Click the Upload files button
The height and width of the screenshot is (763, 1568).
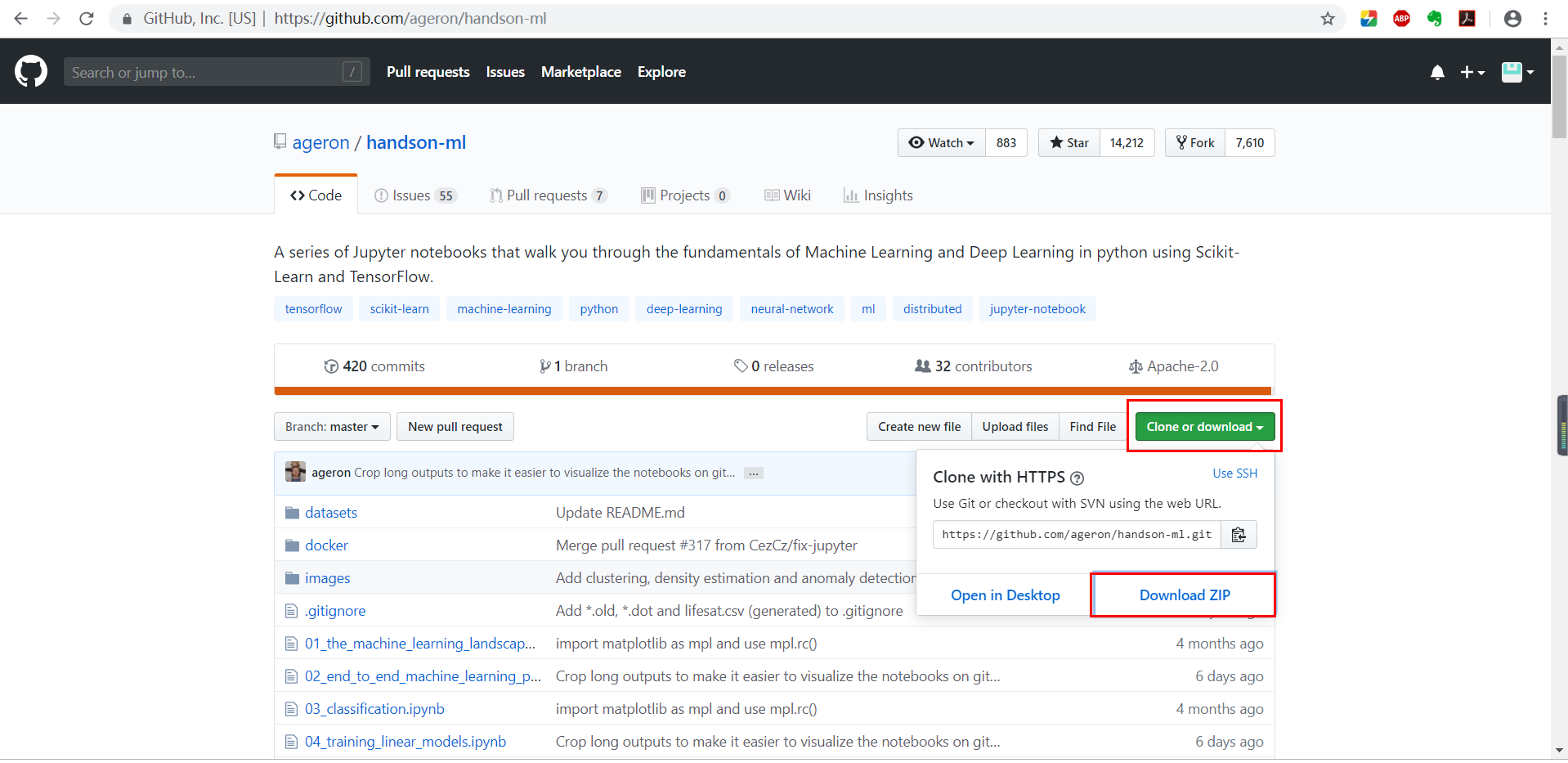coord(1015,427)
